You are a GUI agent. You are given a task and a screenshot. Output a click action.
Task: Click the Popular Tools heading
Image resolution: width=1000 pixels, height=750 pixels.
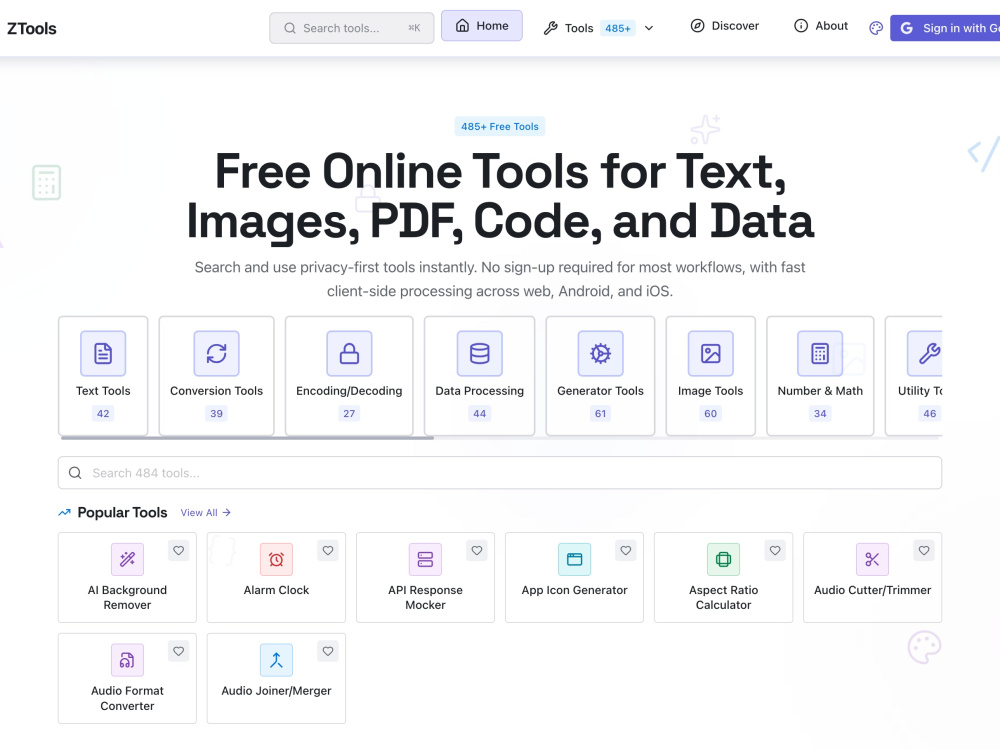122,513
